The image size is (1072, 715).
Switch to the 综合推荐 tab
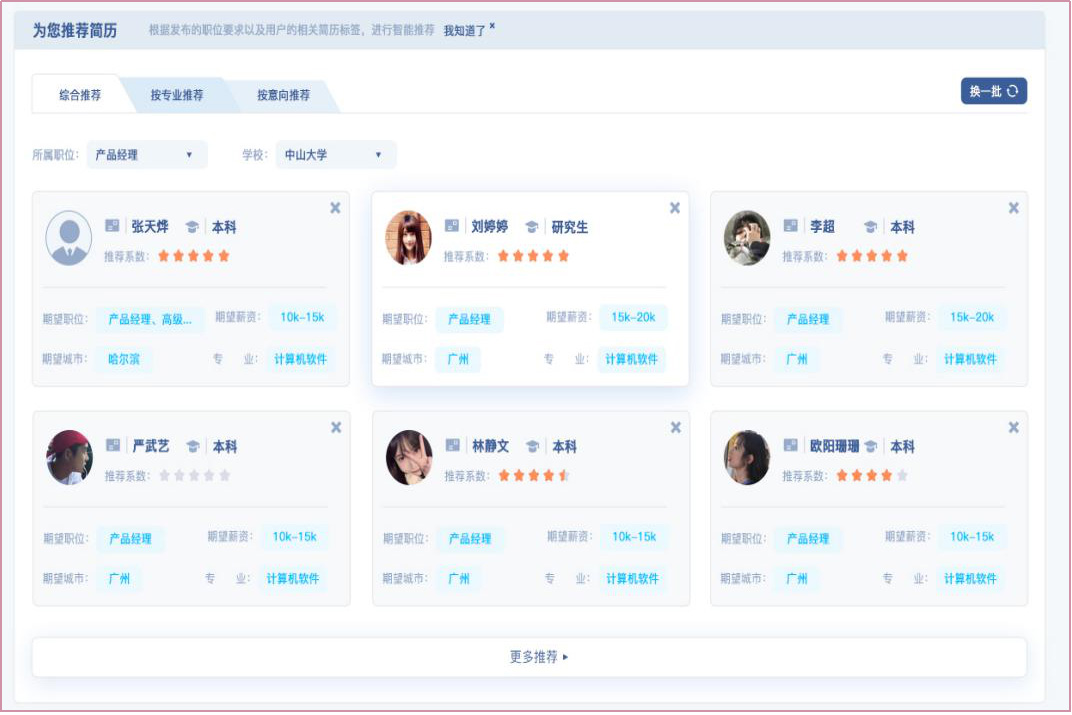tap(80, 95)
